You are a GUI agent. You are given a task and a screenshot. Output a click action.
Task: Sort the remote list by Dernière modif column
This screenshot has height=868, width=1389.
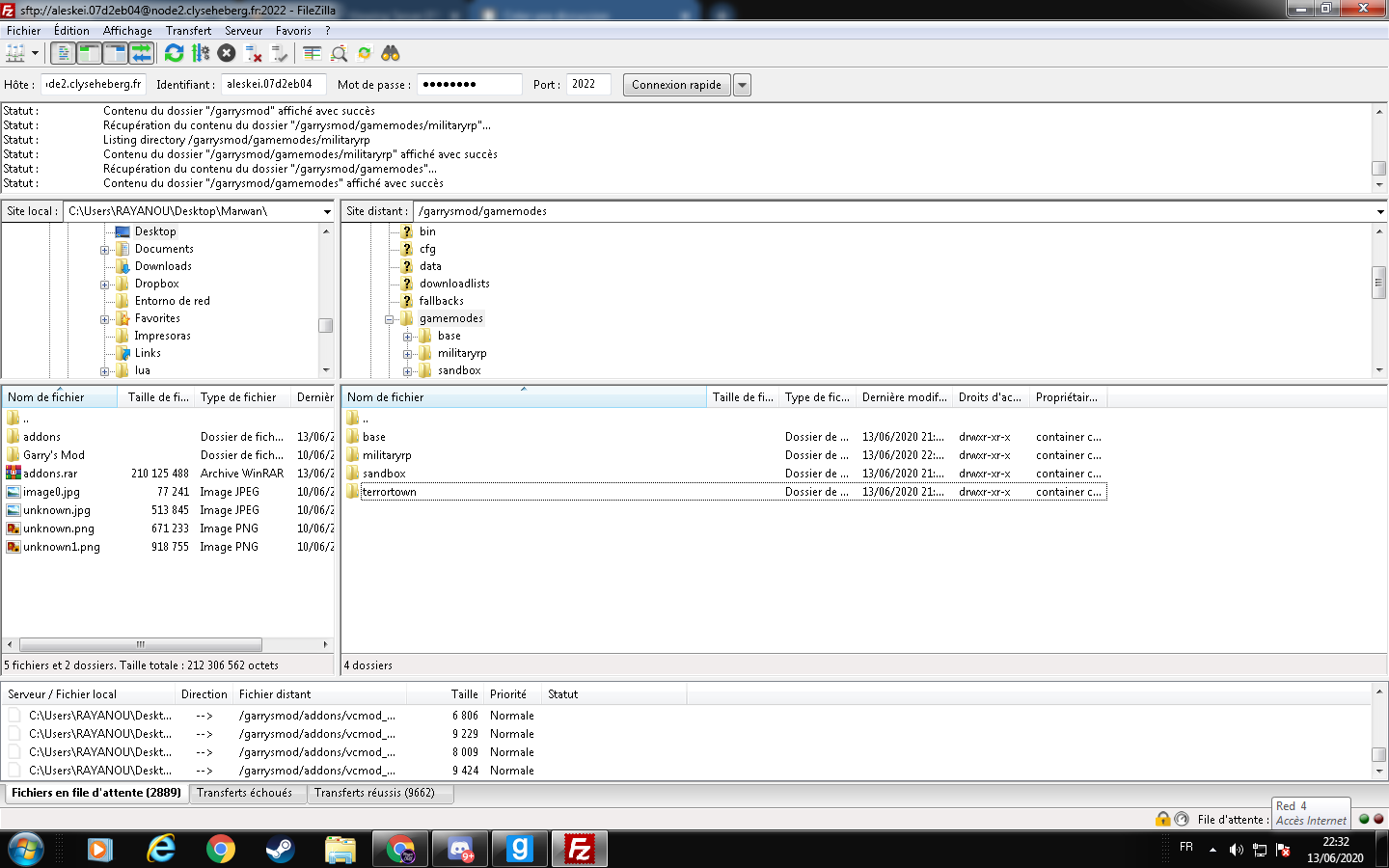(904, 397)
